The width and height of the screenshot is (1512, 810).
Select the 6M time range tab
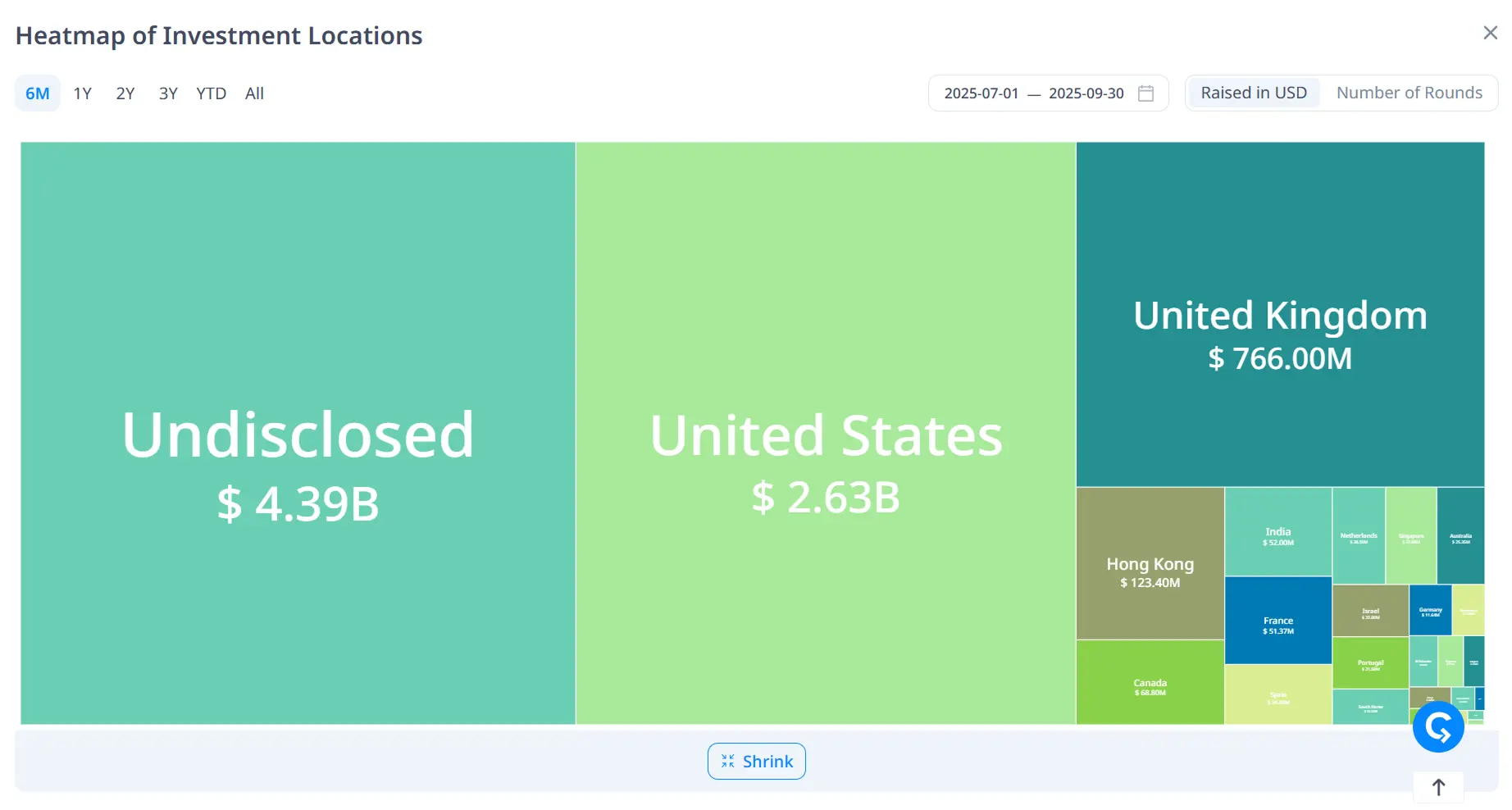pyautogui.click(x=37, y=93)
